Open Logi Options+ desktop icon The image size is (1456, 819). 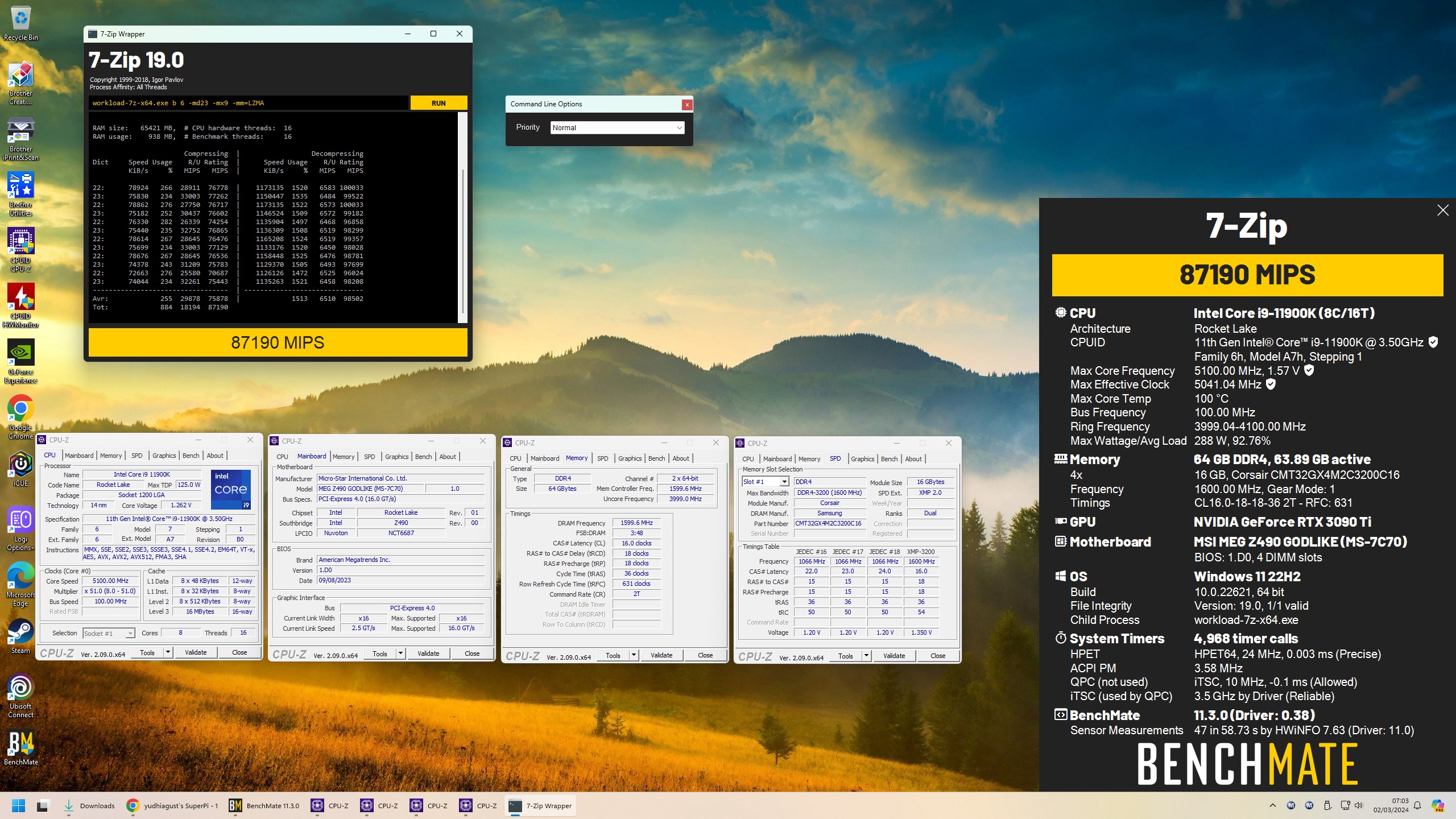20,529
